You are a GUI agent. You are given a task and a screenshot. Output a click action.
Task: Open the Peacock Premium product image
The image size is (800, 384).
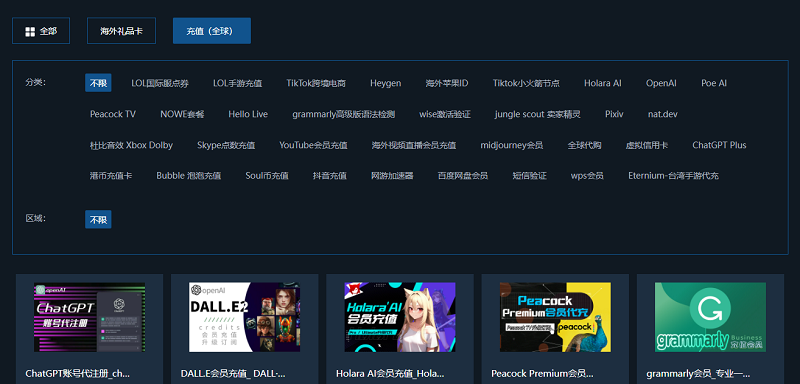555,317
